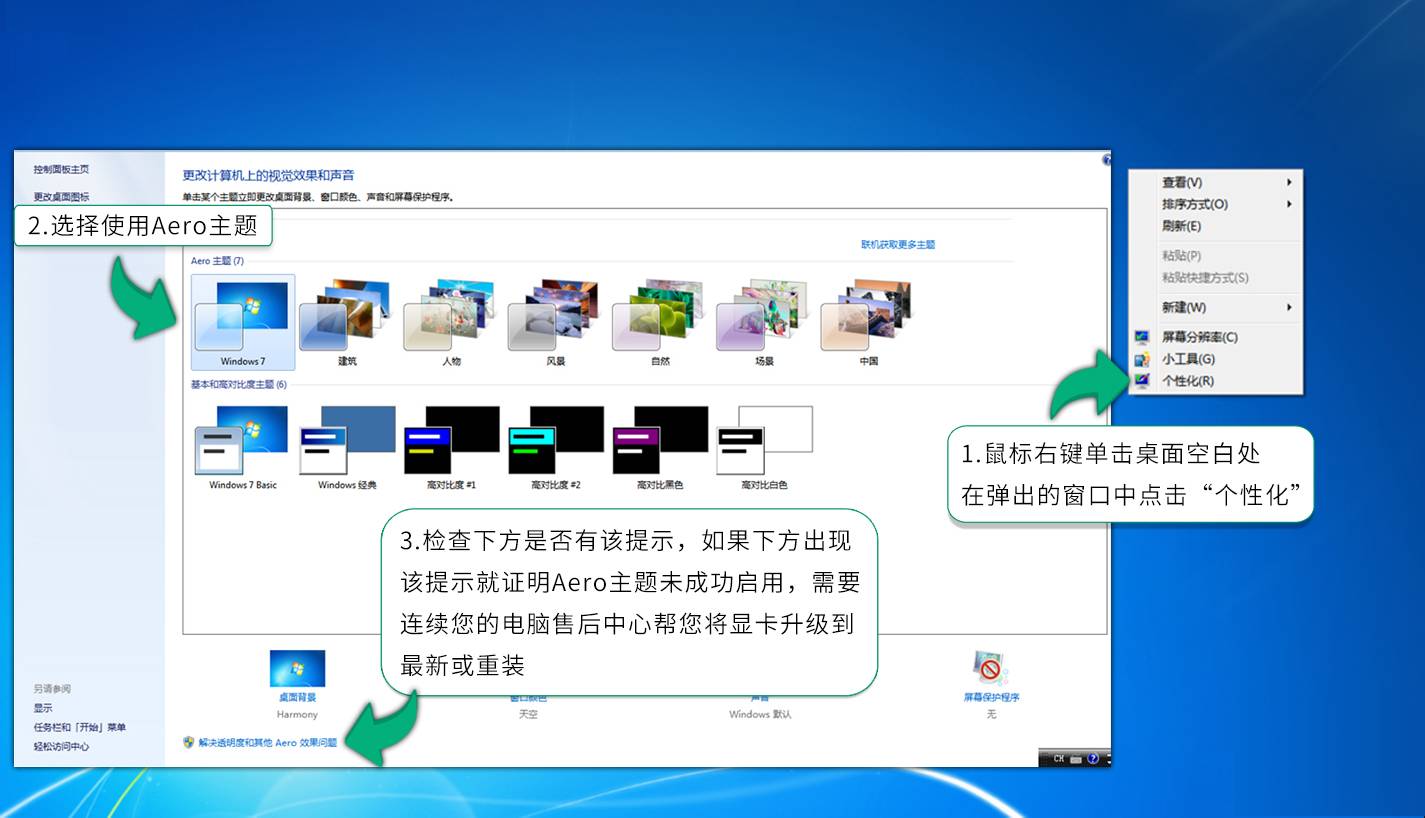1425x818 pixels.
Task: Expand the 排序方式(O) submenu
Action: [x=1216, y=204]
